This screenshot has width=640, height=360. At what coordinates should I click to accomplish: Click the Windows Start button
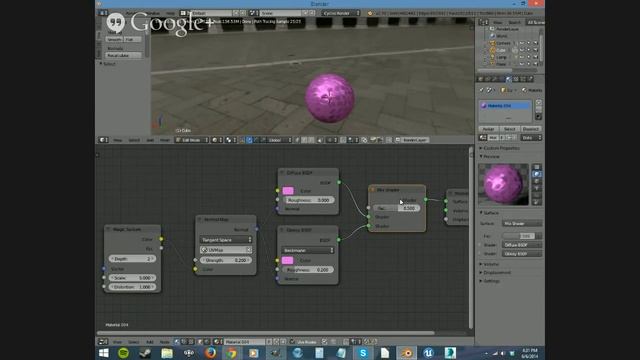coord(104,353)
